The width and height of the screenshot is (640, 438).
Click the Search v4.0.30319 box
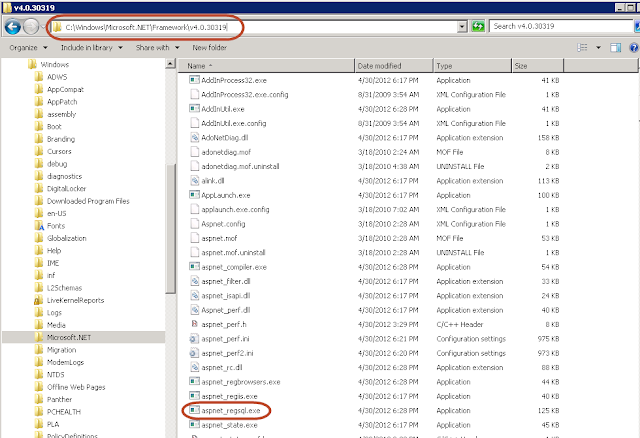pyautogui.click(x=561, y=26)
